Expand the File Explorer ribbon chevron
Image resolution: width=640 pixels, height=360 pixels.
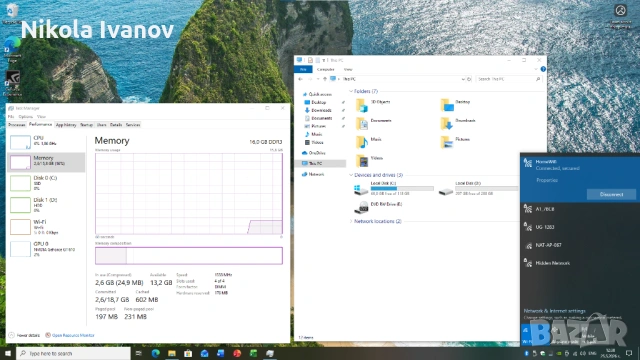click(x=536, y=69)
